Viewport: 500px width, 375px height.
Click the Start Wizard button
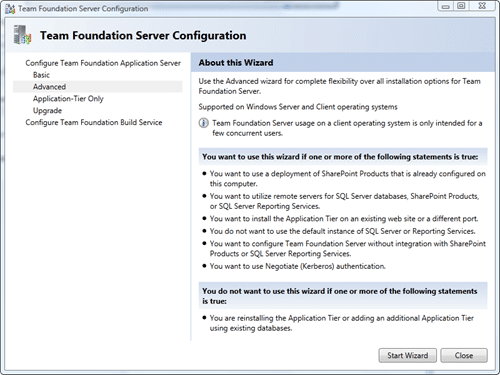pyautogui.click(x=407, y=355)
